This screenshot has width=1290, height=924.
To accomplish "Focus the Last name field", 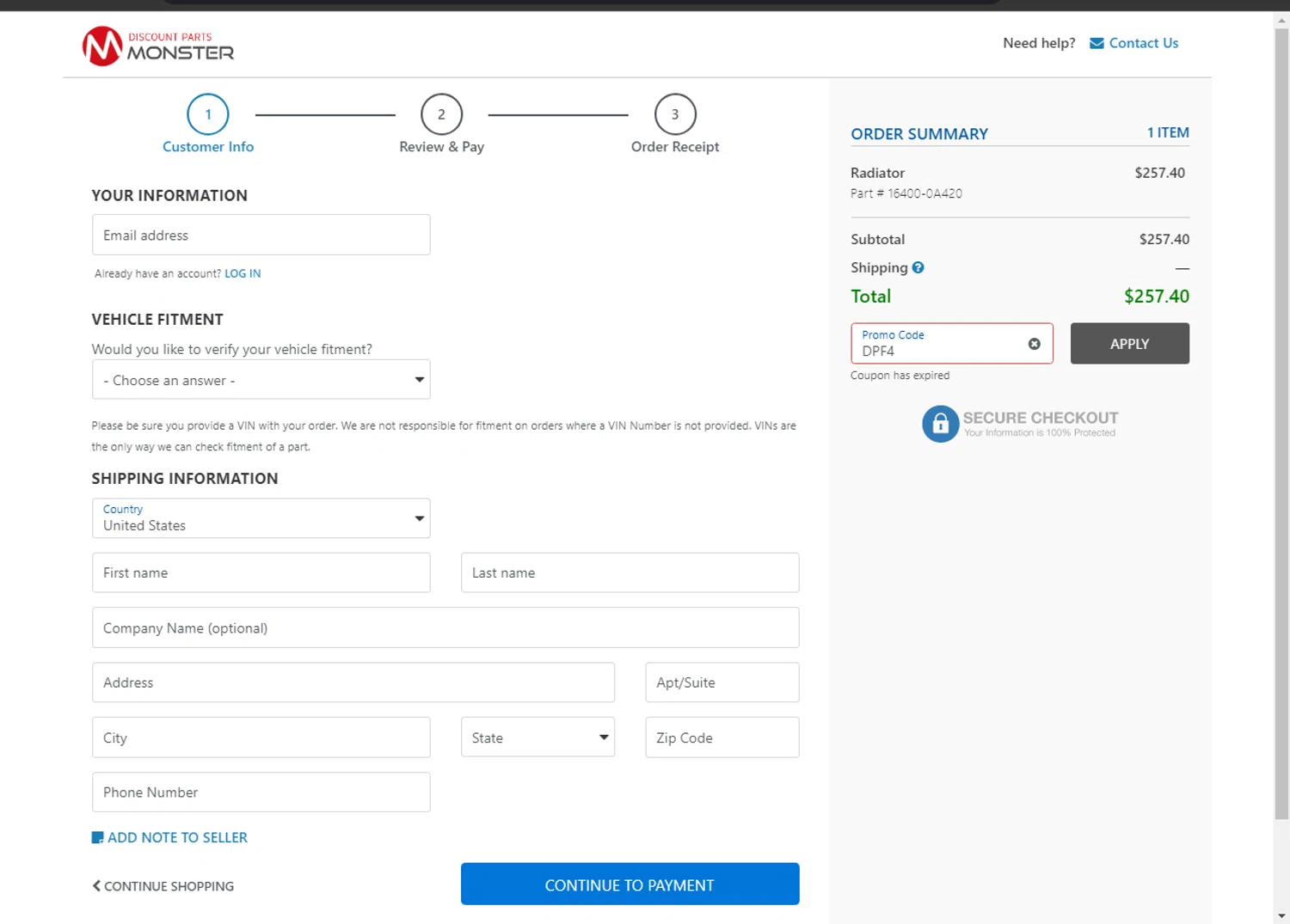I will pyautogui.click(x=630, y=572).
